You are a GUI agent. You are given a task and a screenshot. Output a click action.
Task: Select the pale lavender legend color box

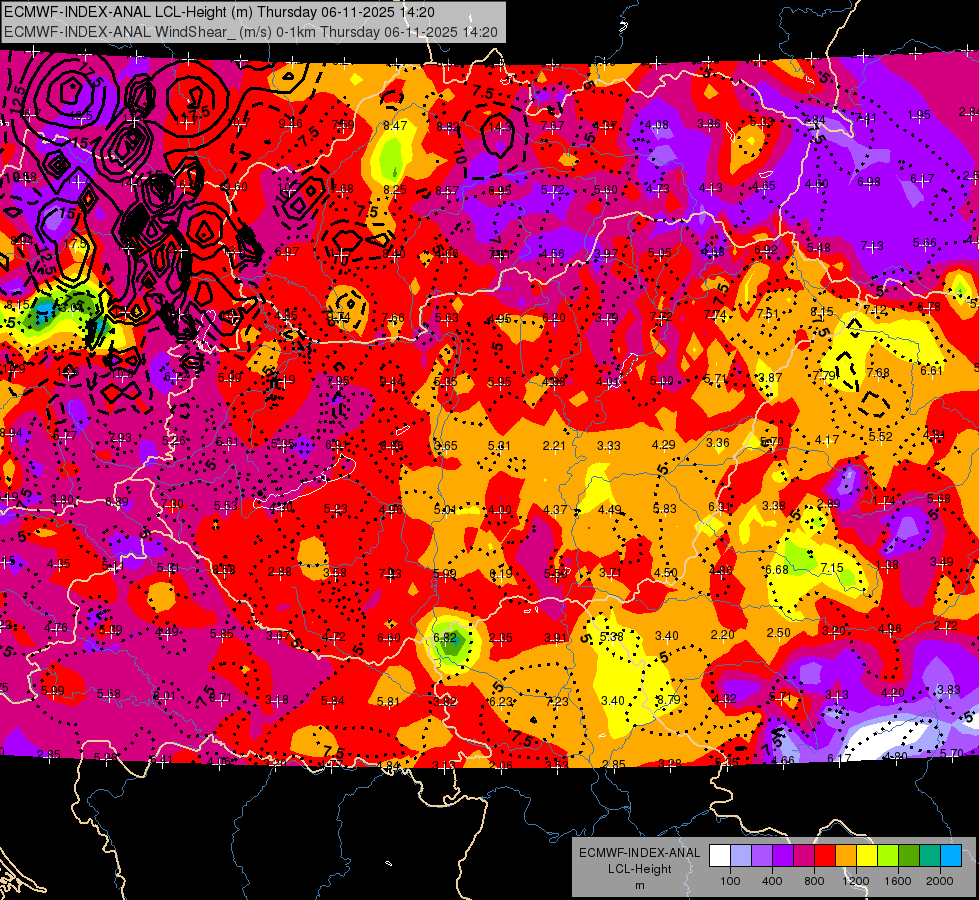(x=741, y=856)
